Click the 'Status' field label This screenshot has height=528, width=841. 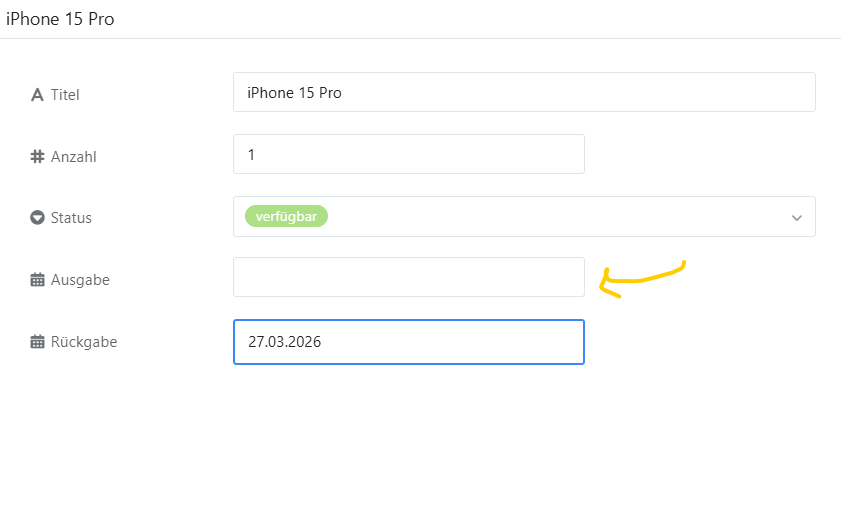point(71,218)
